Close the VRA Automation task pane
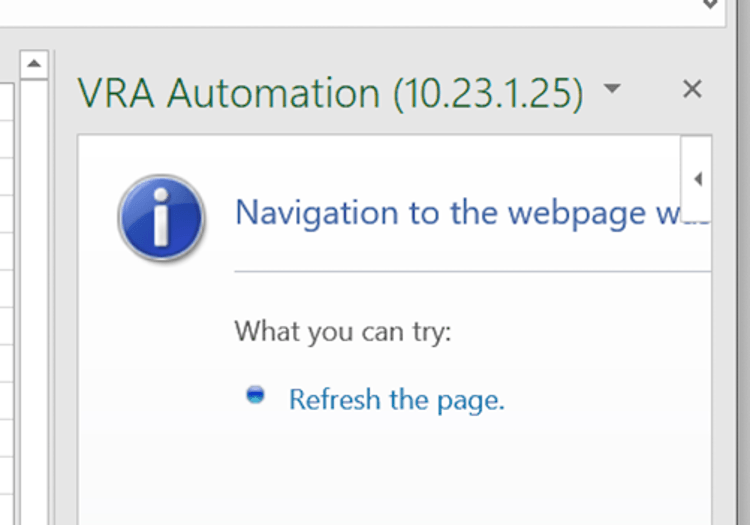750x525 pixels. click(692, 90)
